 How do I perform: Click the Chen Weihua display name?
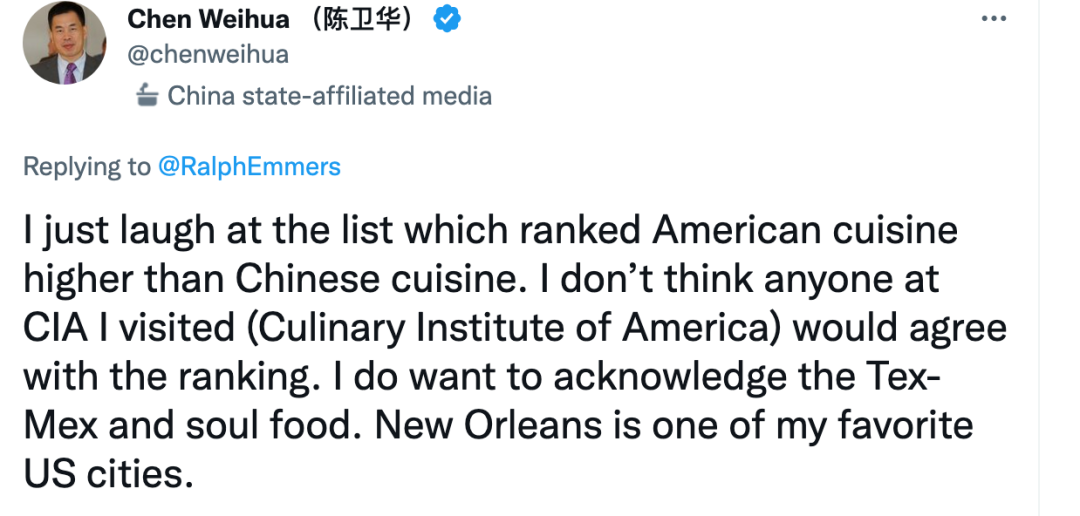point(208,19)
